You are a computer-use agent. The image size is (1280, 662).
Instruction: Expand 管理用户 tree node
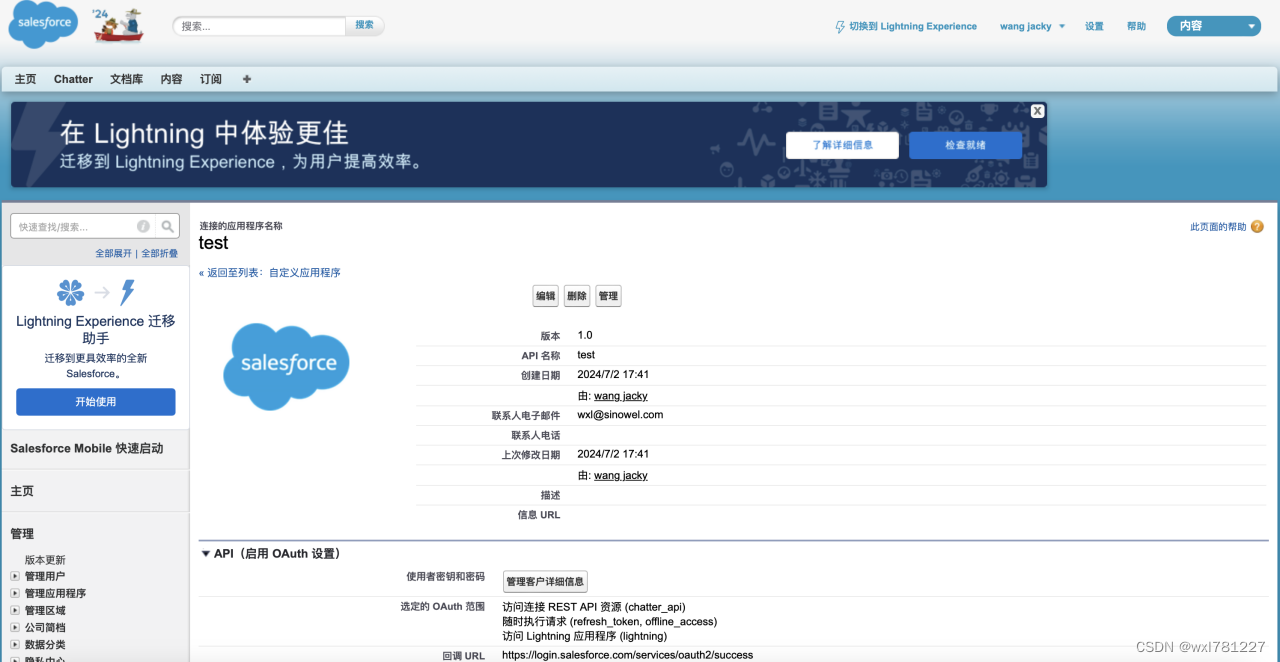(15, 576)
